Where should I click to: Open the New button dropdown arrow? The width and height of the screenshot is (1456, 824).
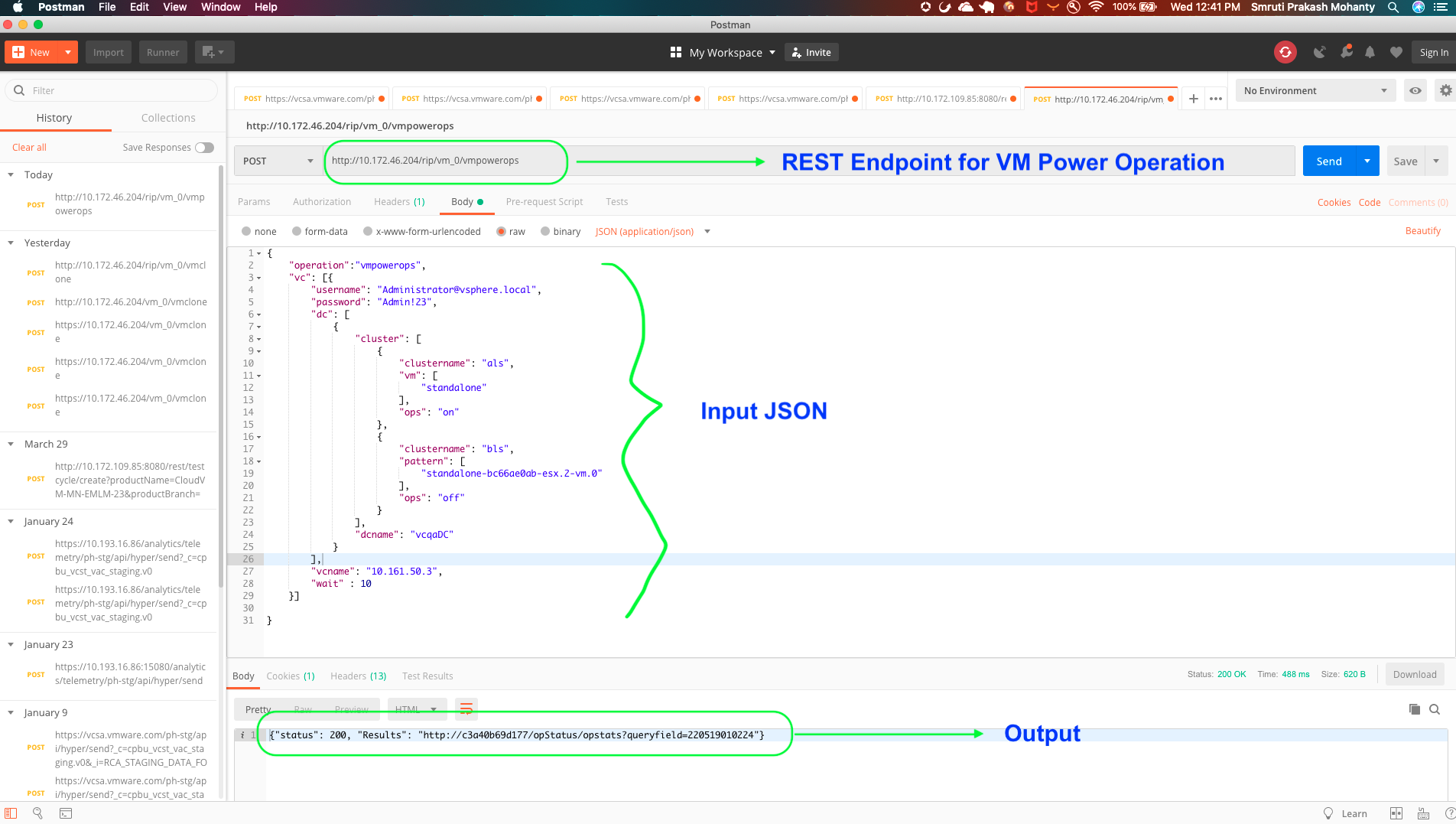67,52
